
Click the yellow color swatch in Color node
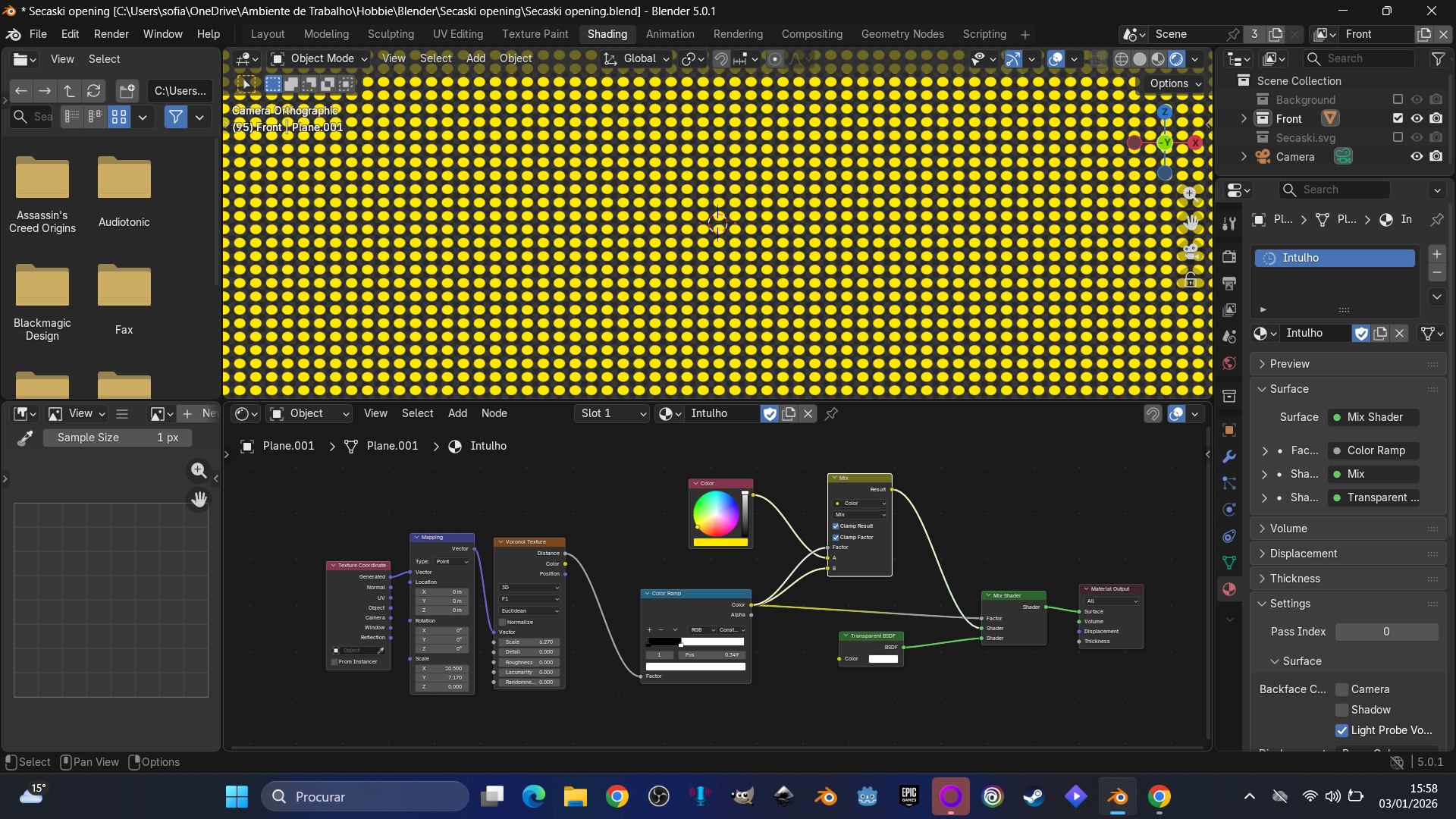pos(720,542)
